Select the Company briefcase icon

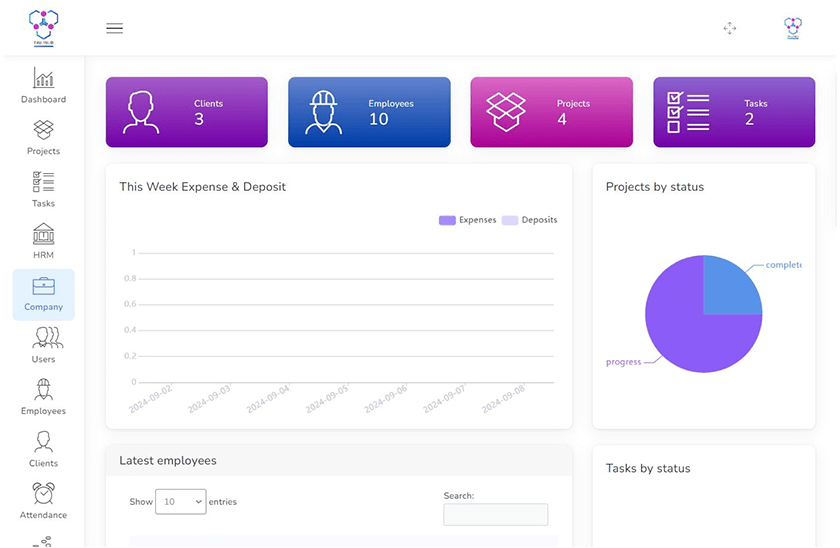[43, 287]
